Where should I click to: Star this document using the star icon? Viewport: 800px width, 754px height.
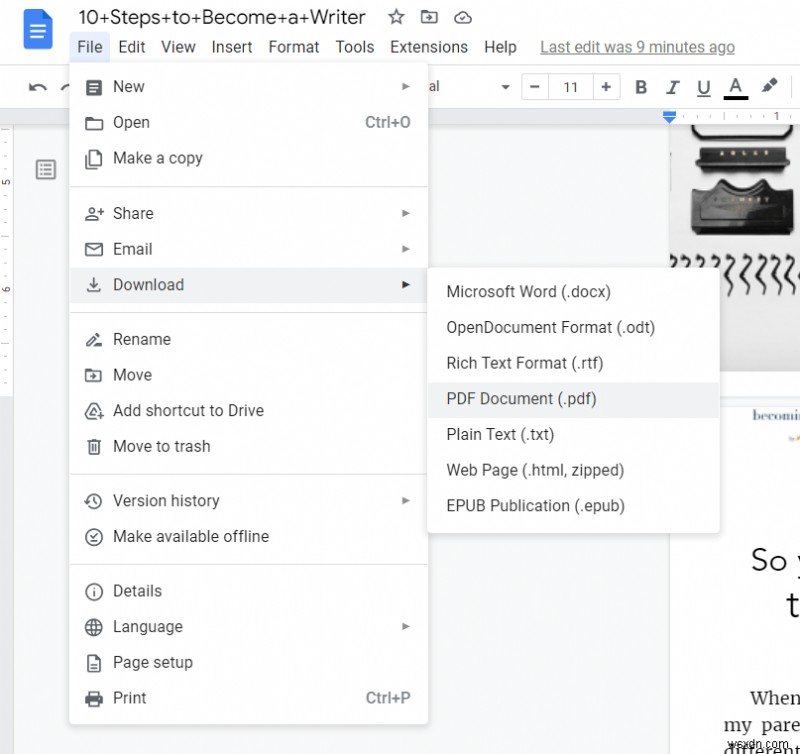(x=396, y=17)
